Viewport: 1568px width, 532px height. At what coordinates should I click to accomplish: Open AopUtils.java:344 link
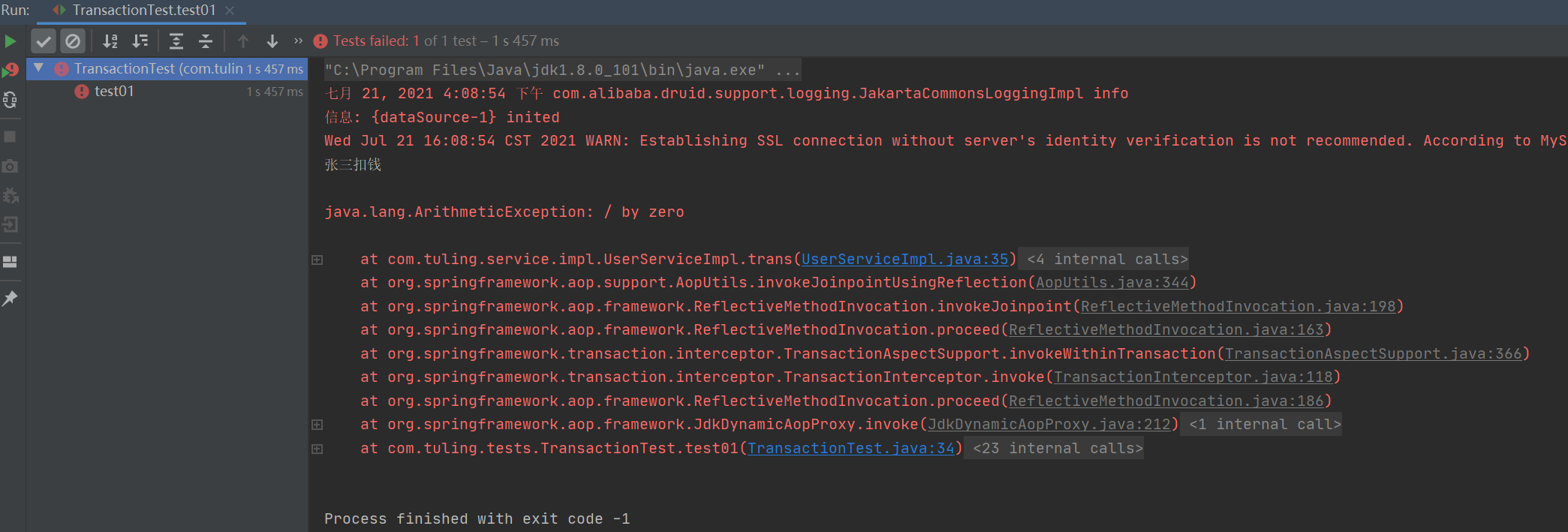(x=1112, y=282)
